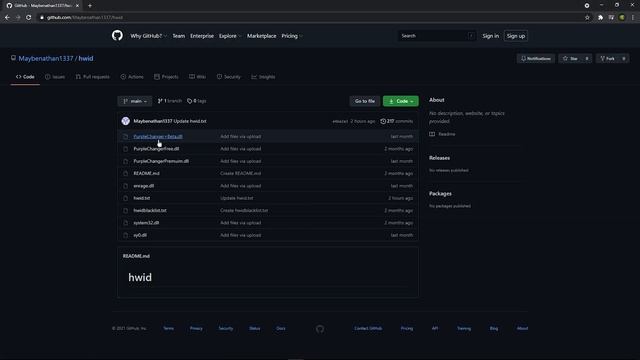Expand the Why GitHub? menu
This screenshot has width=640, height=360.
149,36
